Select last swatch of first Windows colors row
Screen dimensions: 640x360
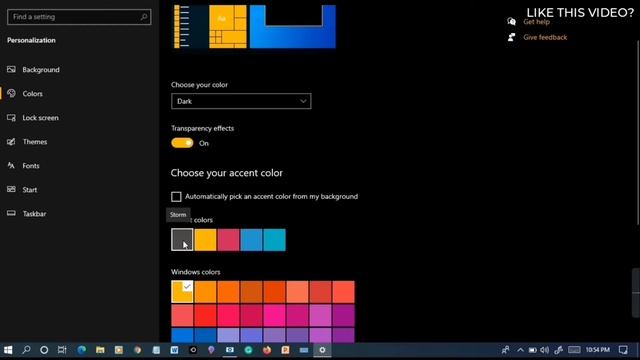[x=344, y=292]
